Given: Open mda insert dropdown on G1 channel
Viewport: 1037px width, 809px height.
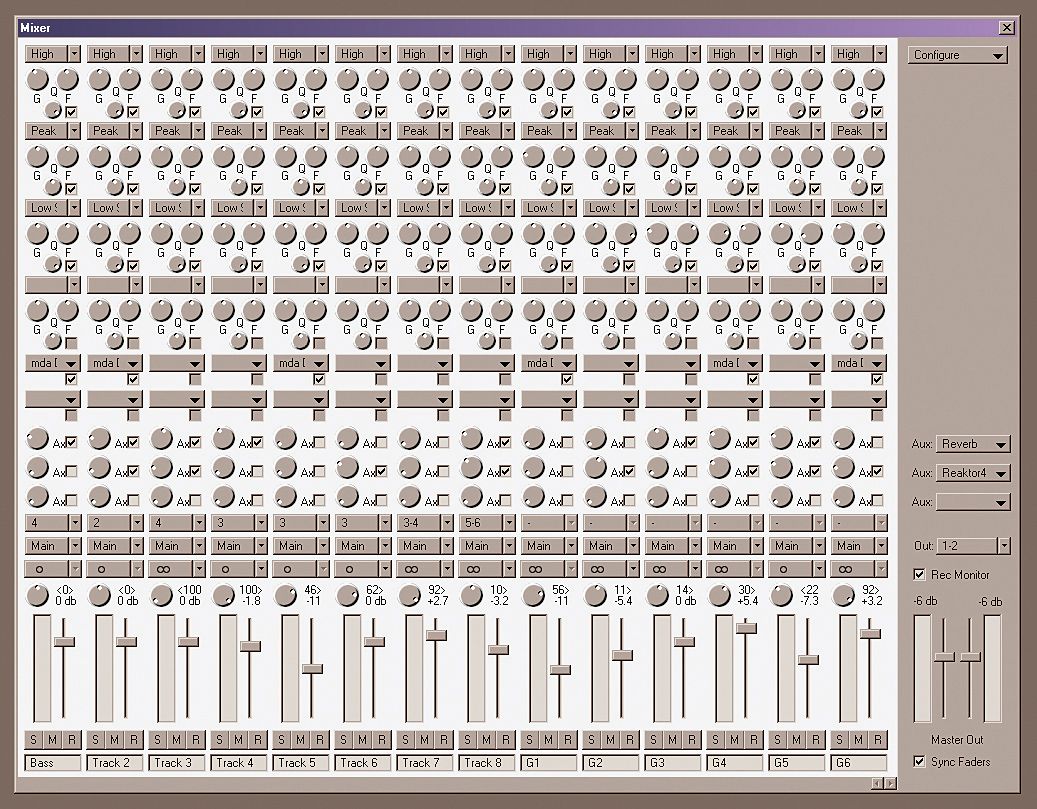Looking at the screenshot, I should (x=549, y=362).
